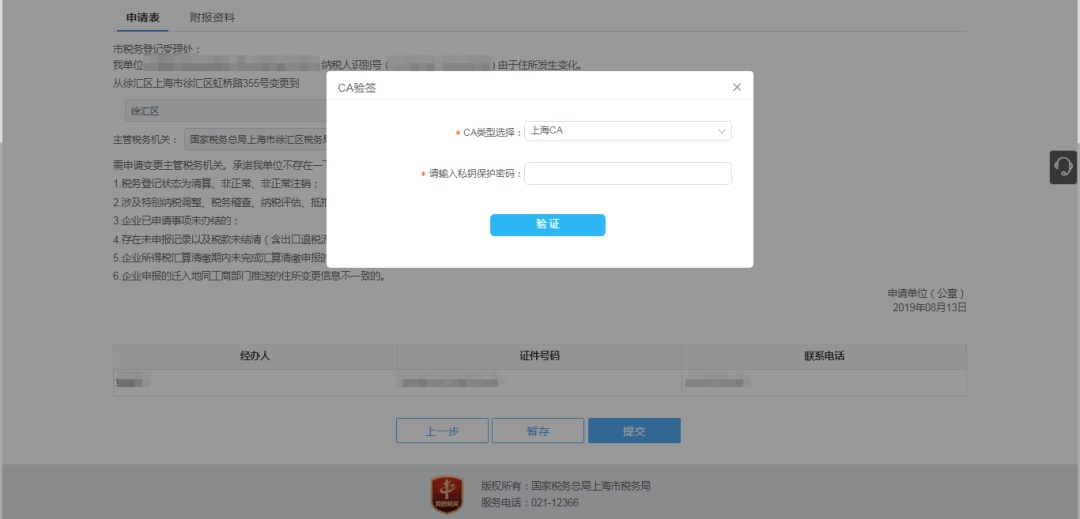This screenshot has height=519, width=1080.
Task: Click the 版权所有 copyright text
Action: (x=565, y=486)
